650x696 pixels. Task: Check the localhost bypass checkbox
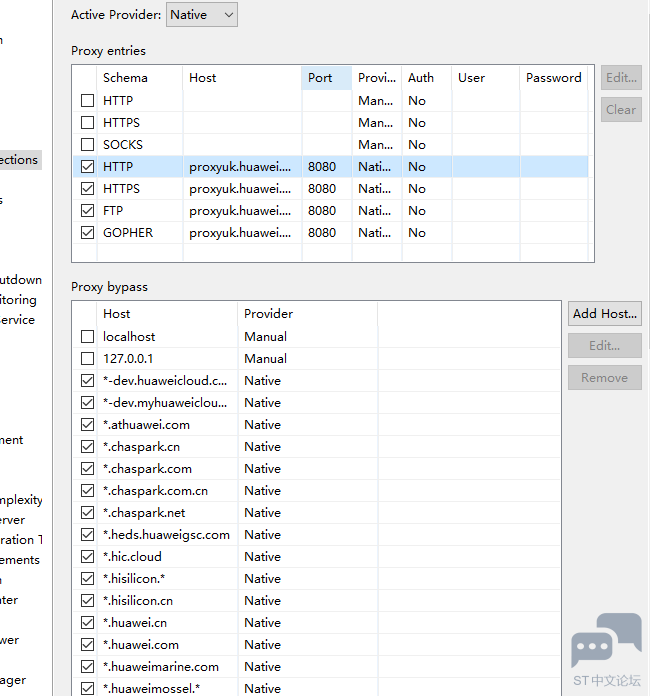(x=87, y=336)
